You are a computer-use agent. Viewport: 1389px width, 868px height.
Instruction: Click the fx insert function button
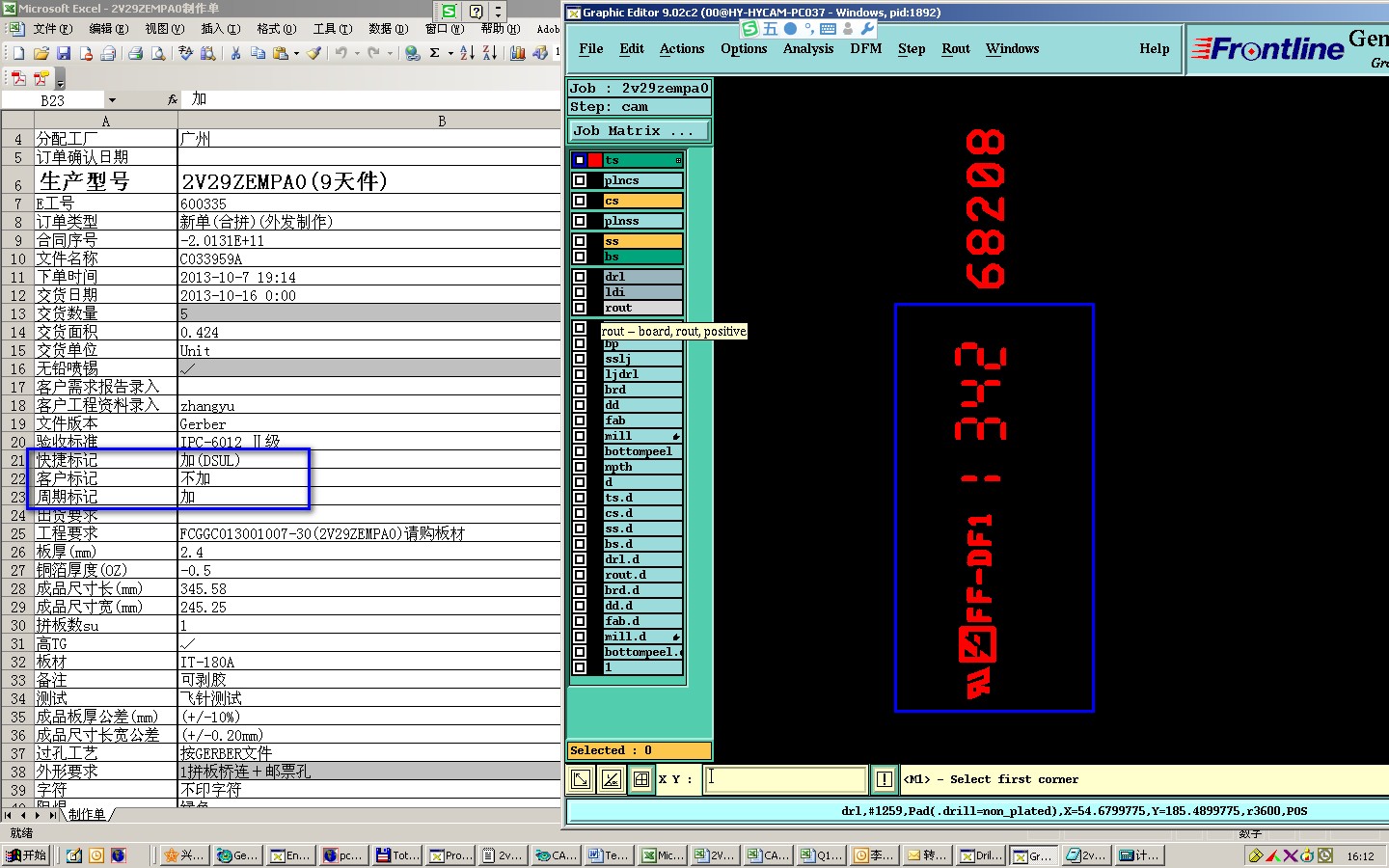[x=173, y=99]
